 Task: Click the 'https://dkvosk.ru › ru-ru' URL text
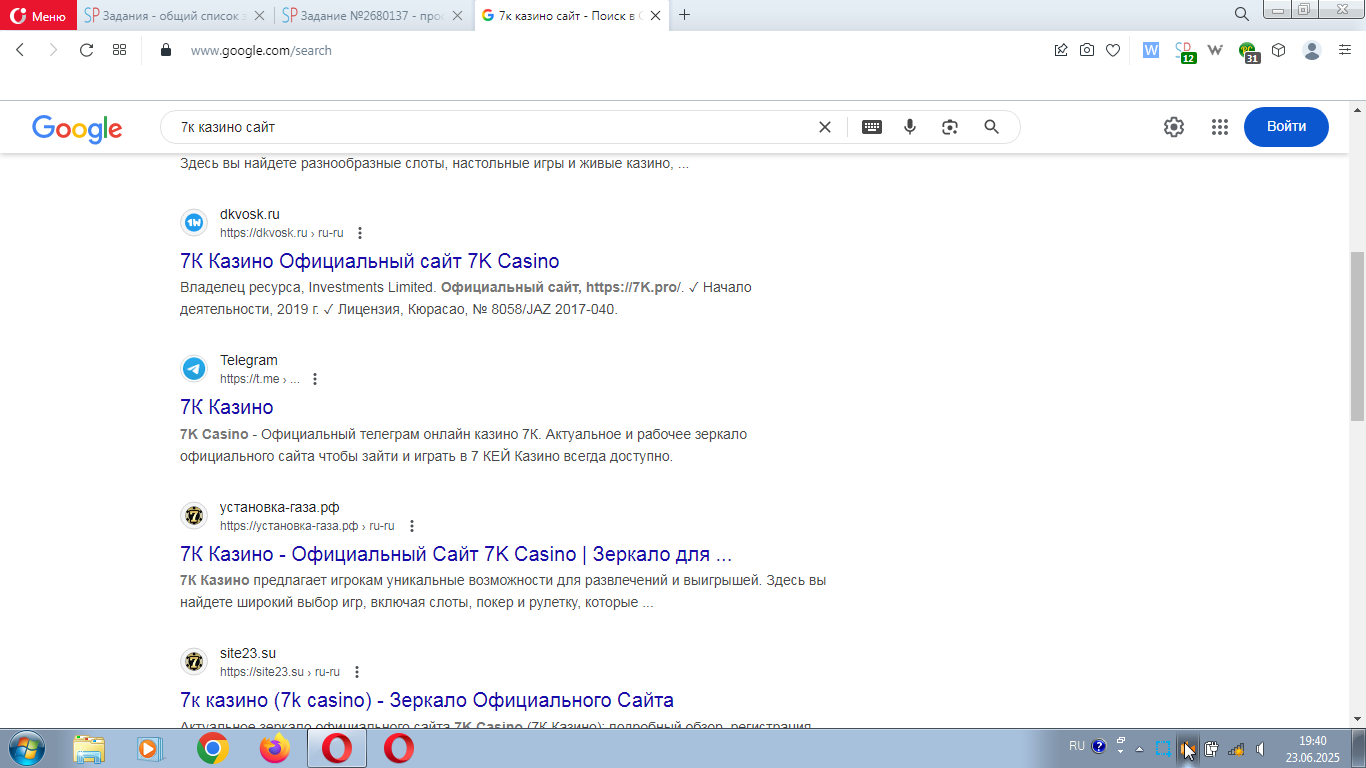coord(282,233)
